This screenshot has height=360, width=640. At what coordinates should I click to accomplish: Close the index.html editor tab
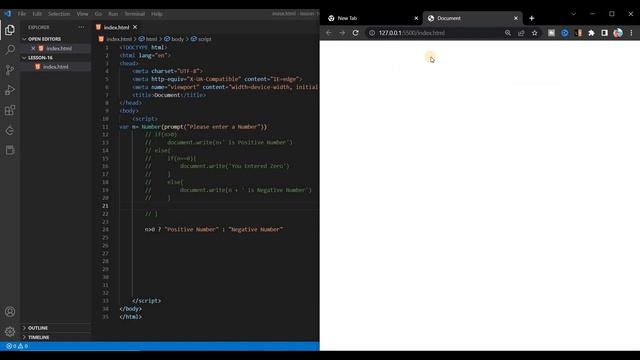tap(135, 27)
